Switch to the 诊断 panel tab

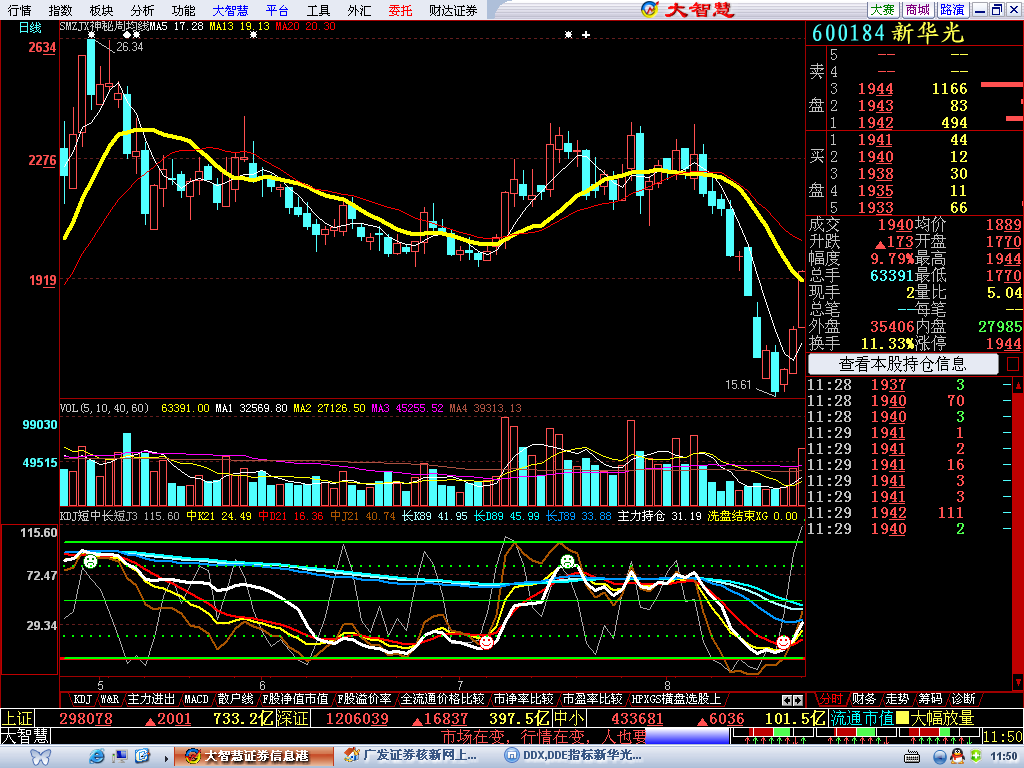point(963,699)
